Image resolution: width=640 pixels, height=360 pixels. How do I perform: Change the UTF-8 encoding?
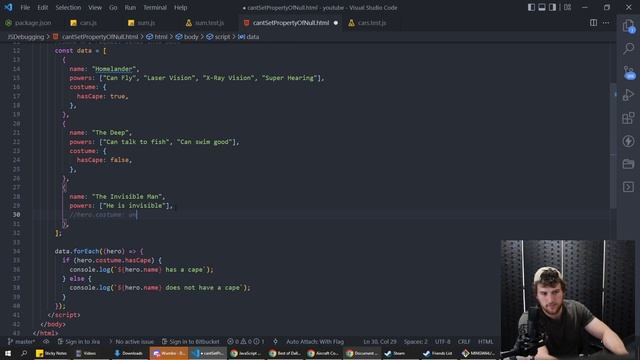(442, 342)
